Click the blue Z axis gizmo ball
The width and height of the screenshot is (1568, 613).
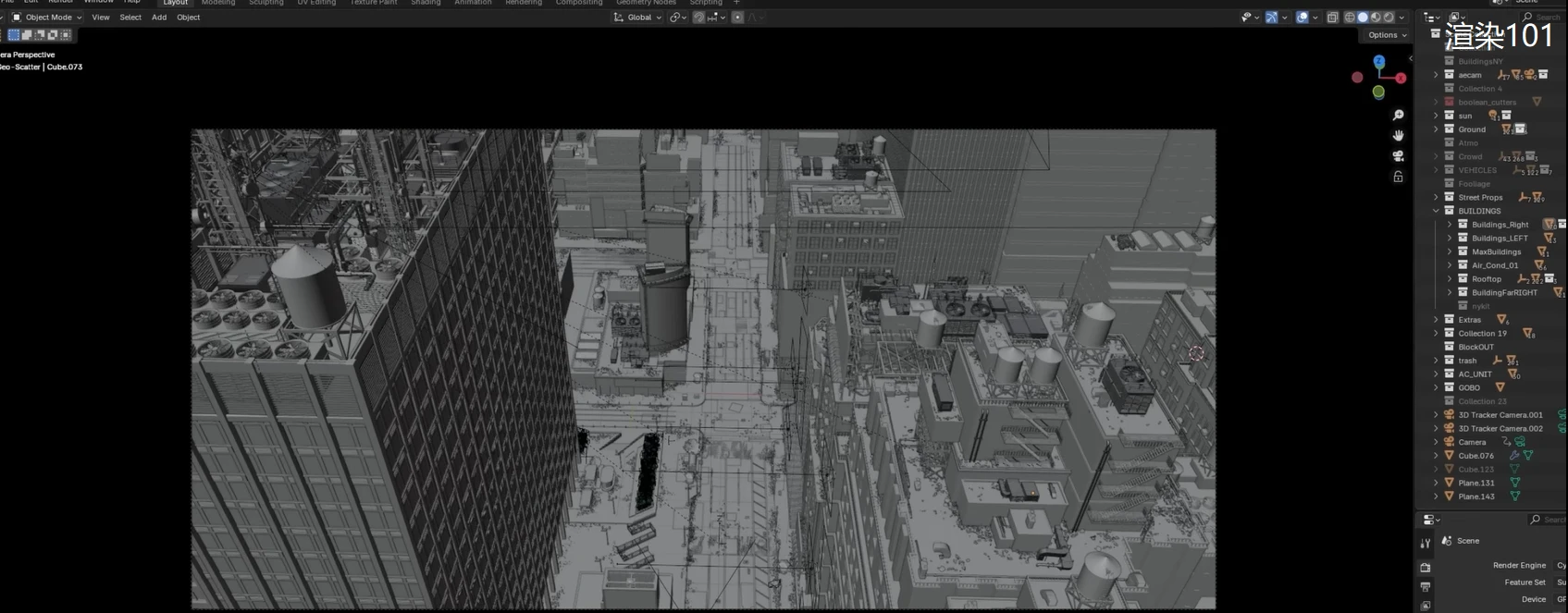pos(1379,61)
